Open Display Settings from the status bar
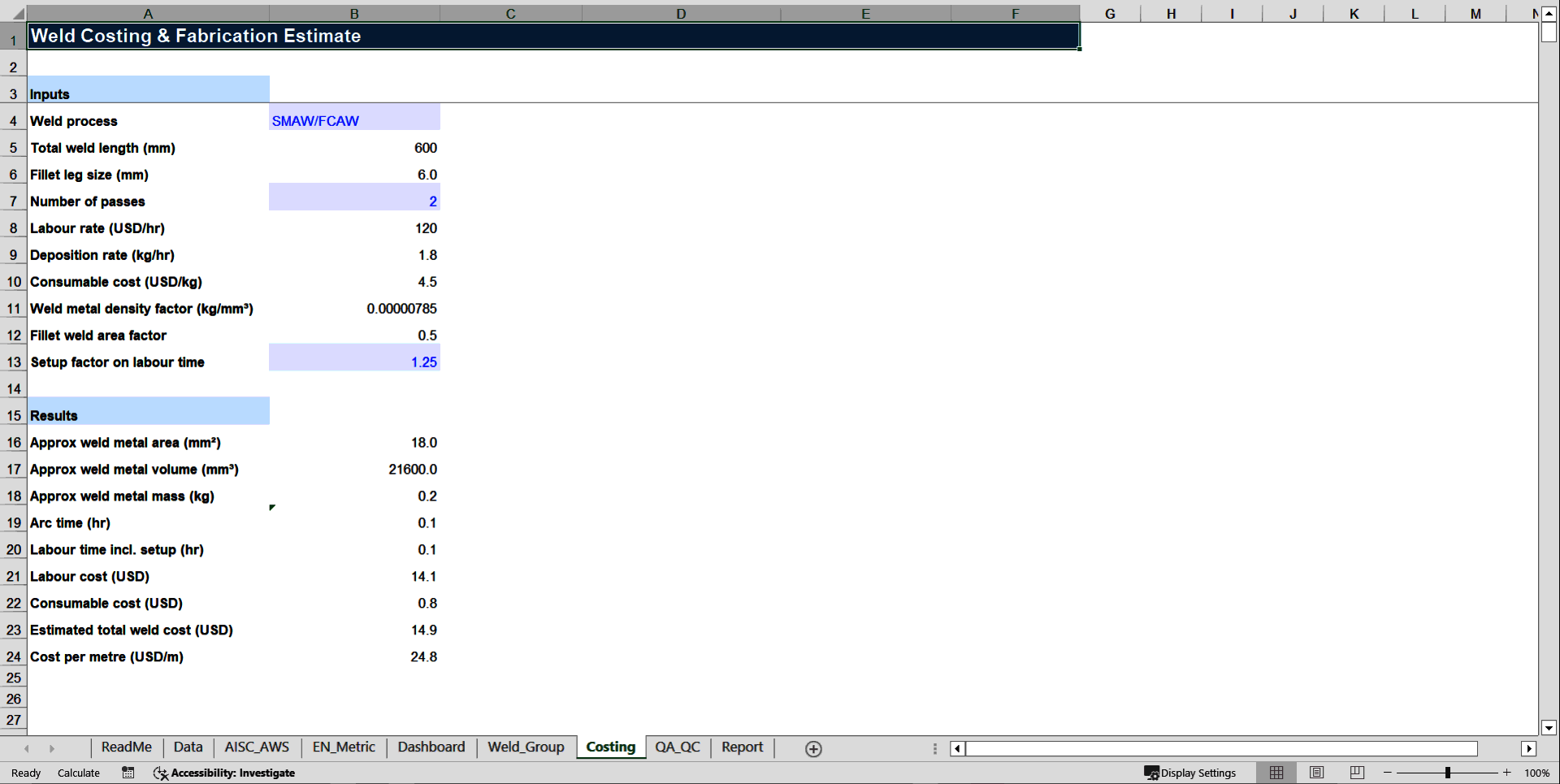Viewport: 1560px width, 784px height. coord(1191,773)
